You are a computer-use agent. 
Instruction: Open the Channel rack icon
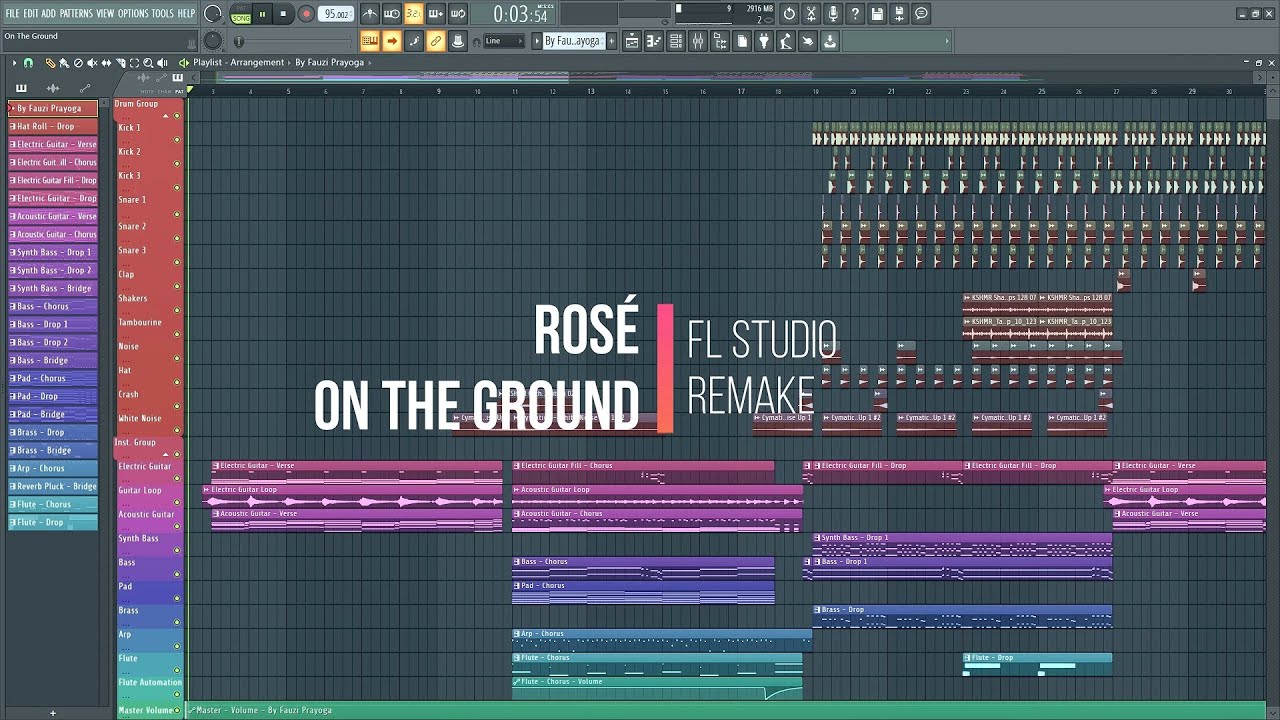tap(676, 41)
